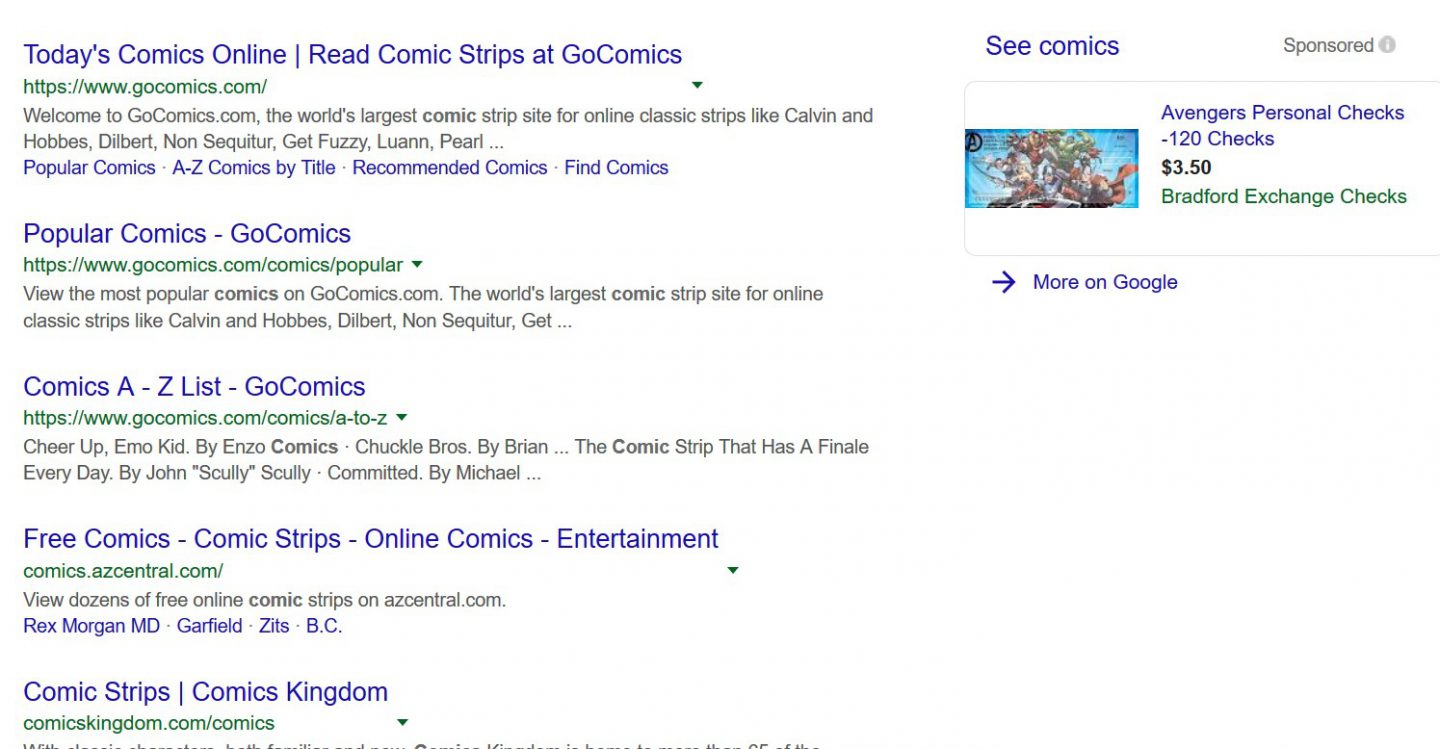This screenshot has height=749, width=1440.
Task: Expand the arrow next to gocomics.com/comics/a-to-z
Action: (x=401, y=417)
